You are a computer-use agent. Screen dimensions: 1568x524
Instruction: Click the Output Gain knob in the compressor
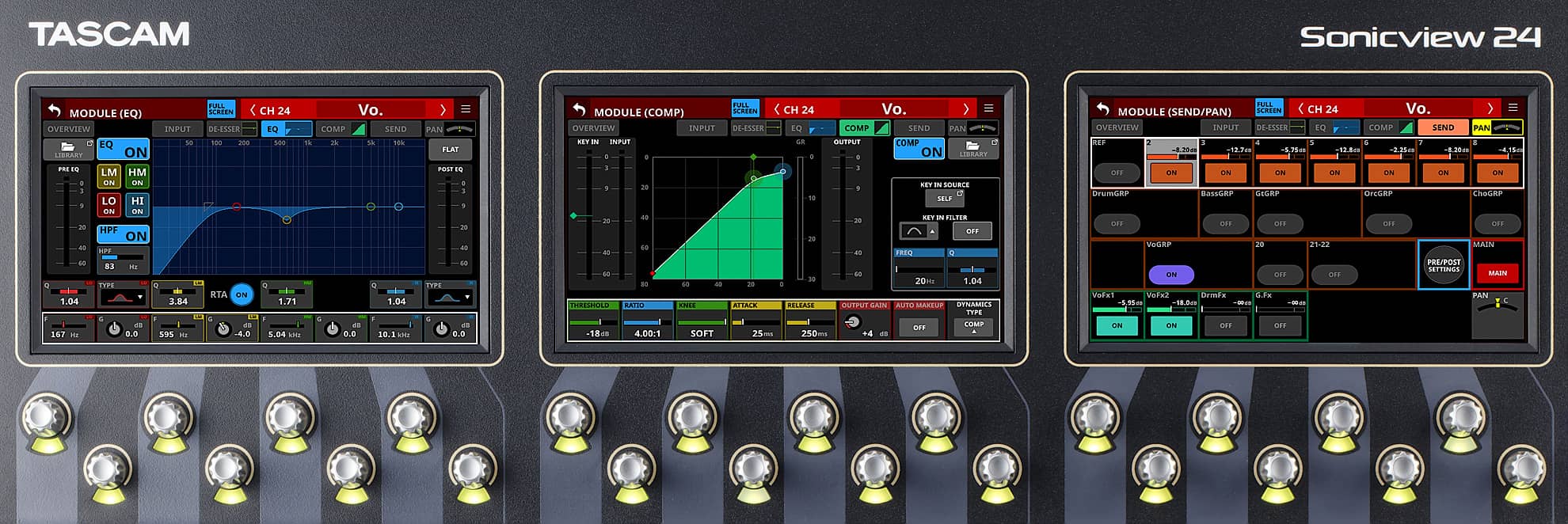click(853, 322)
